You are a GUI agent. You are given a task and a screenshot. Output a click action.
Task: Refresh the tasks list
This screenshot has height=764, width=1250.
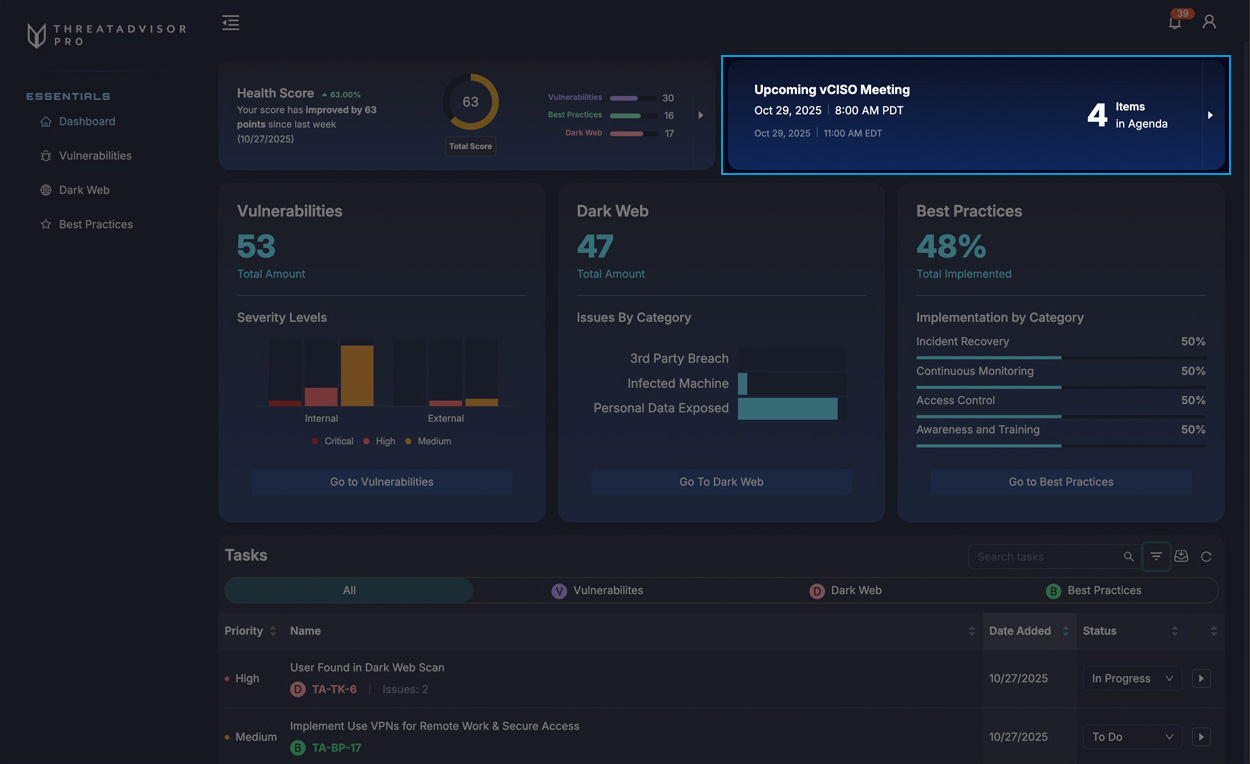(1206, 557)
